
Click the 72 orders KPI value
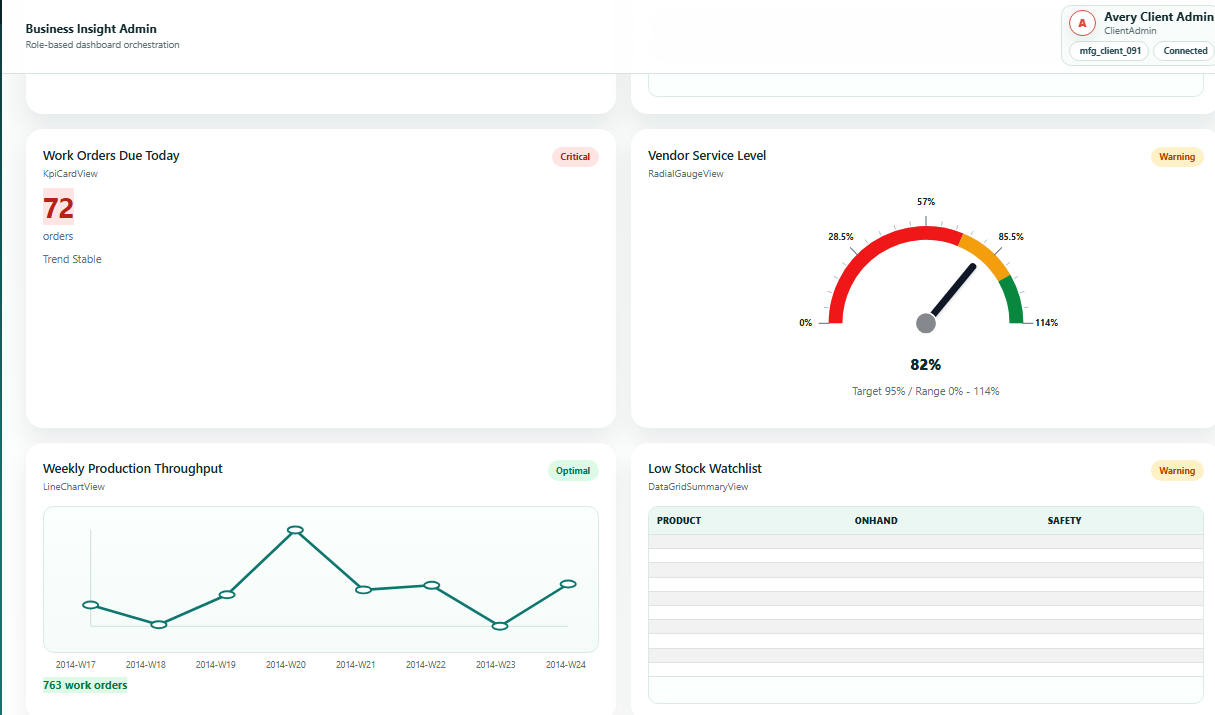(58, 208)
